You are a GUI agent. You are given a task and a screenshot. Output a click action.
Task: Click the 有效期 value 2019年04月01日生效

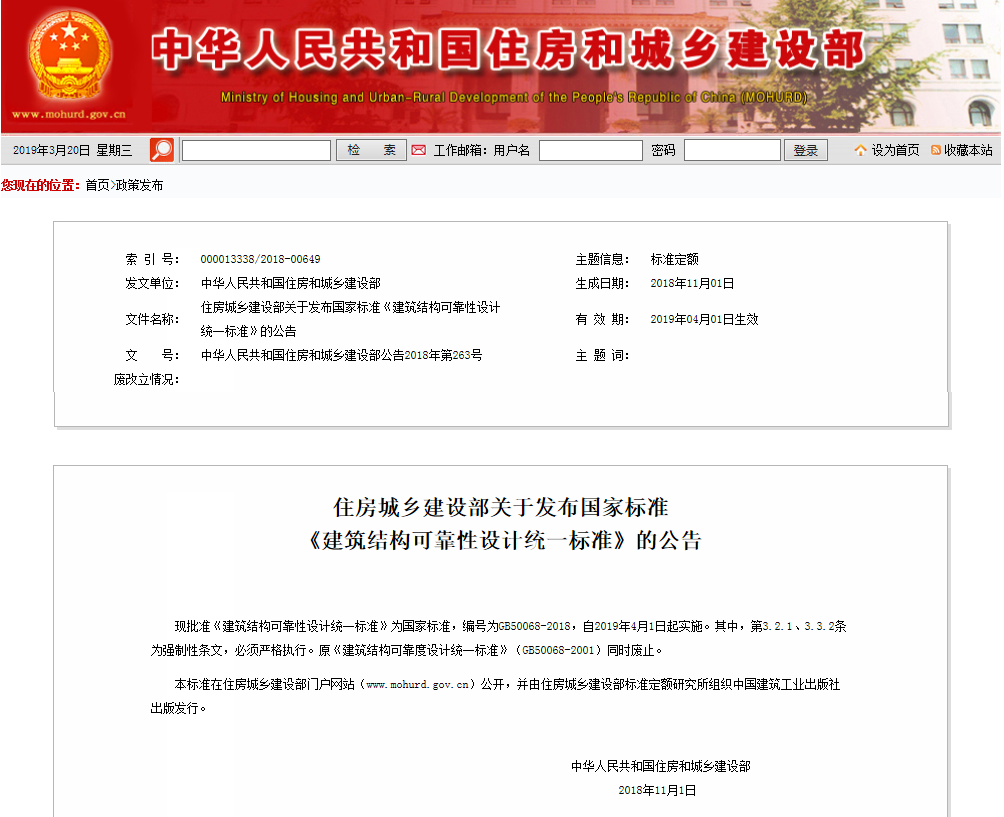coord(704,319)
